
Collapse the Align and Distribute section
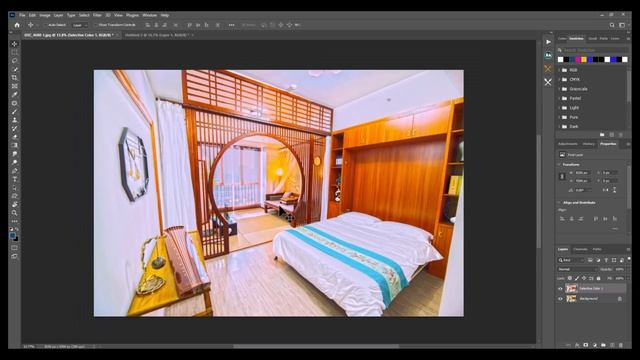coord(560,202)
